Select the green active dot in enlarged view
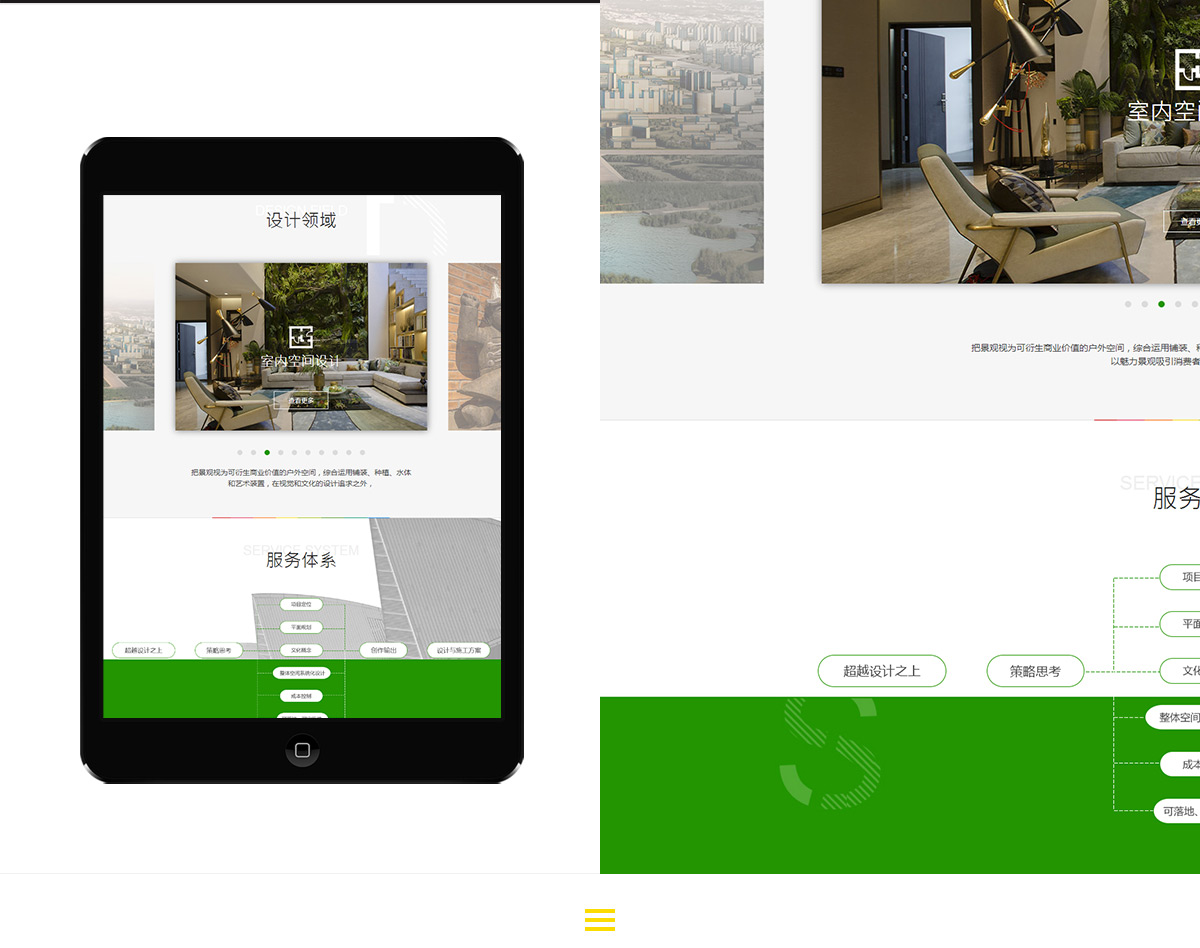The width and height of the screenshot is (1200, 948). pos(1161,304)
